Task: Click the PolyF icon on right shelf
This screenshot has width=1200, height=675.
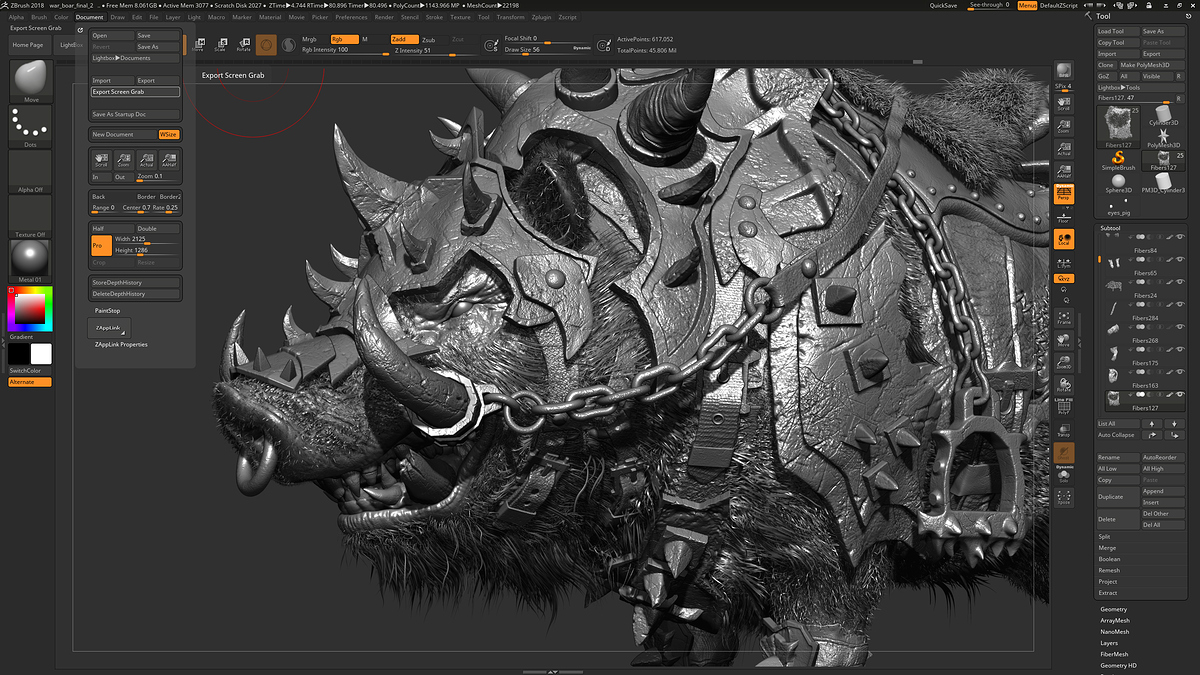Action: [x=1064, y=409]
